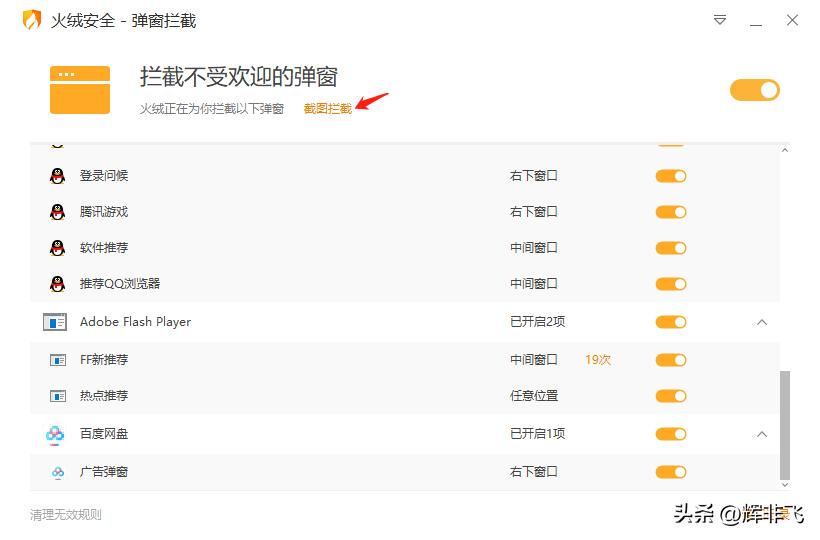Select the 热点推荐 rule name
Image resolution: width=820 pixels, height=540 pixels.
tap(104, 396)
